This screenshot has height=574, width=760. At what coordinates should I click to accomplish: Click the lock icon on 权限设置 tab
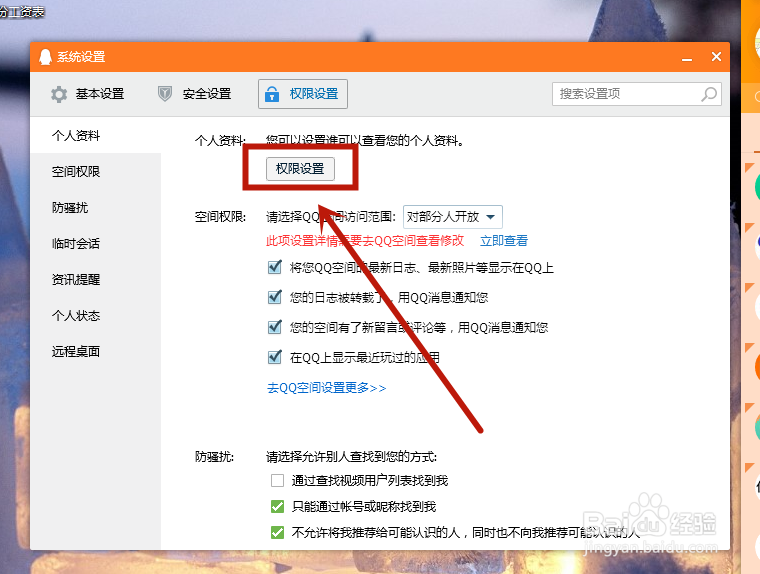(272, 94)
